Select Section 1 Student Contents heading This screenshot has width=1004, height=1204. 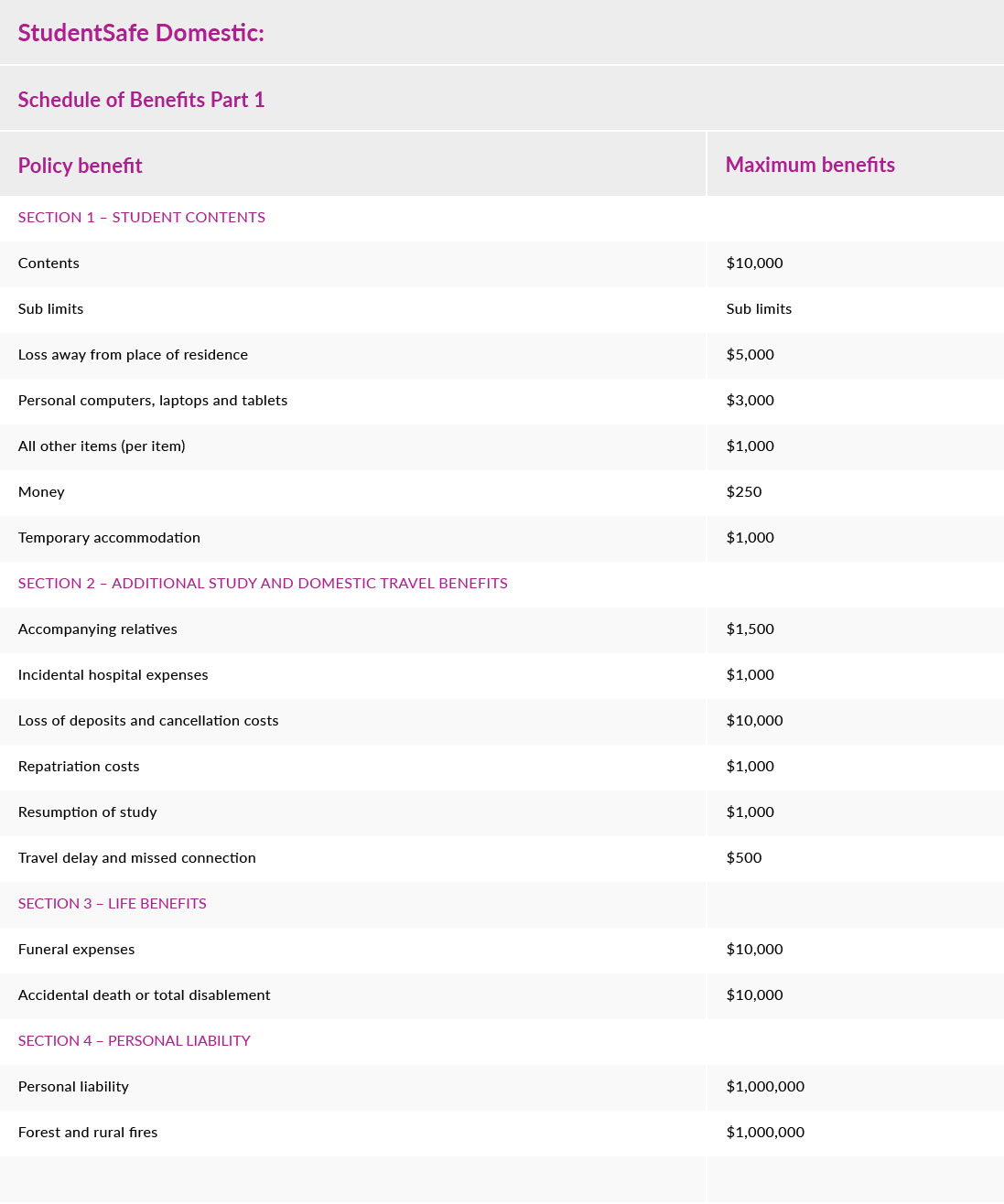142,218
